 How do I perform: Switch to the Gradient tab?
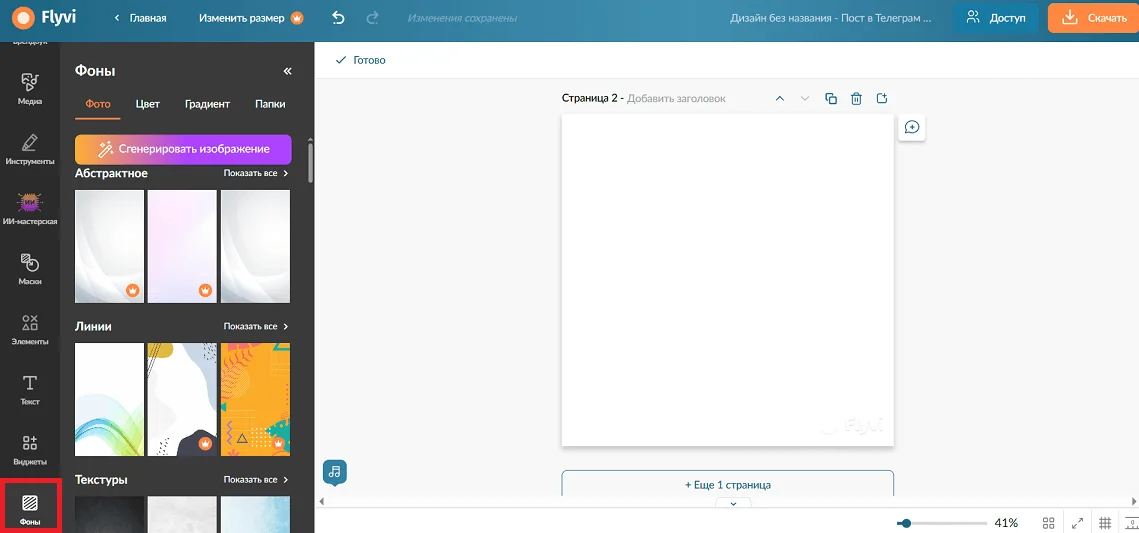tap(207, 104)
